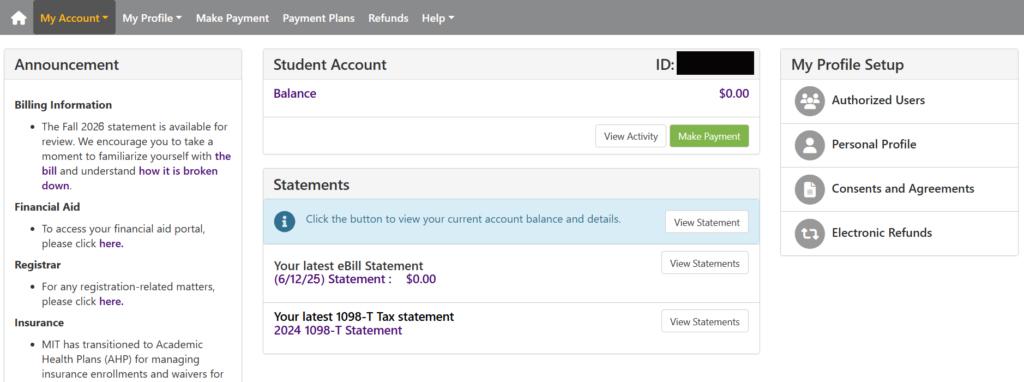The image size is (1024, 382).
Task: View Statements for the latest eBill
Action: click(x=705, y=263)
